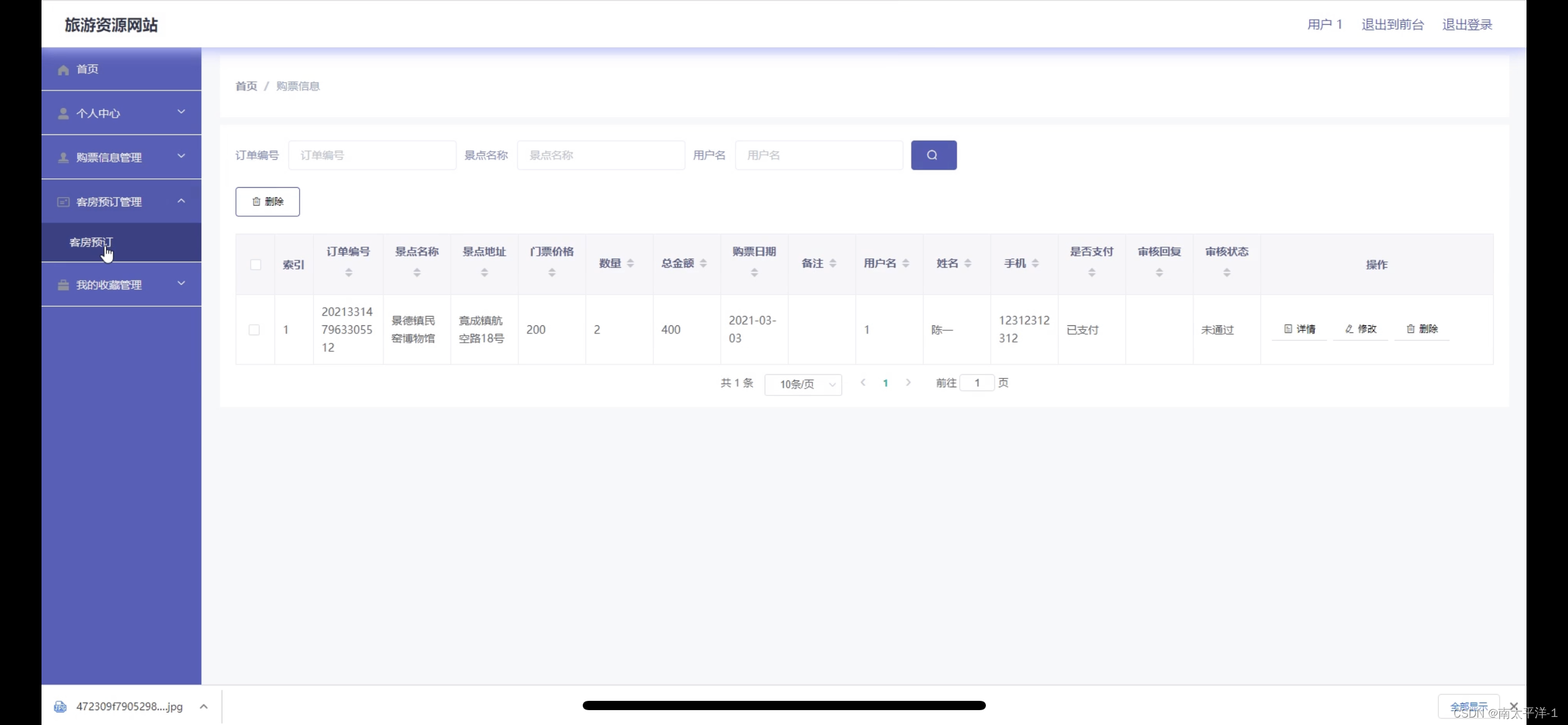Viewport: 1568px width, 725px height.
Task: Go to previous page arrow
Action: 863,383
